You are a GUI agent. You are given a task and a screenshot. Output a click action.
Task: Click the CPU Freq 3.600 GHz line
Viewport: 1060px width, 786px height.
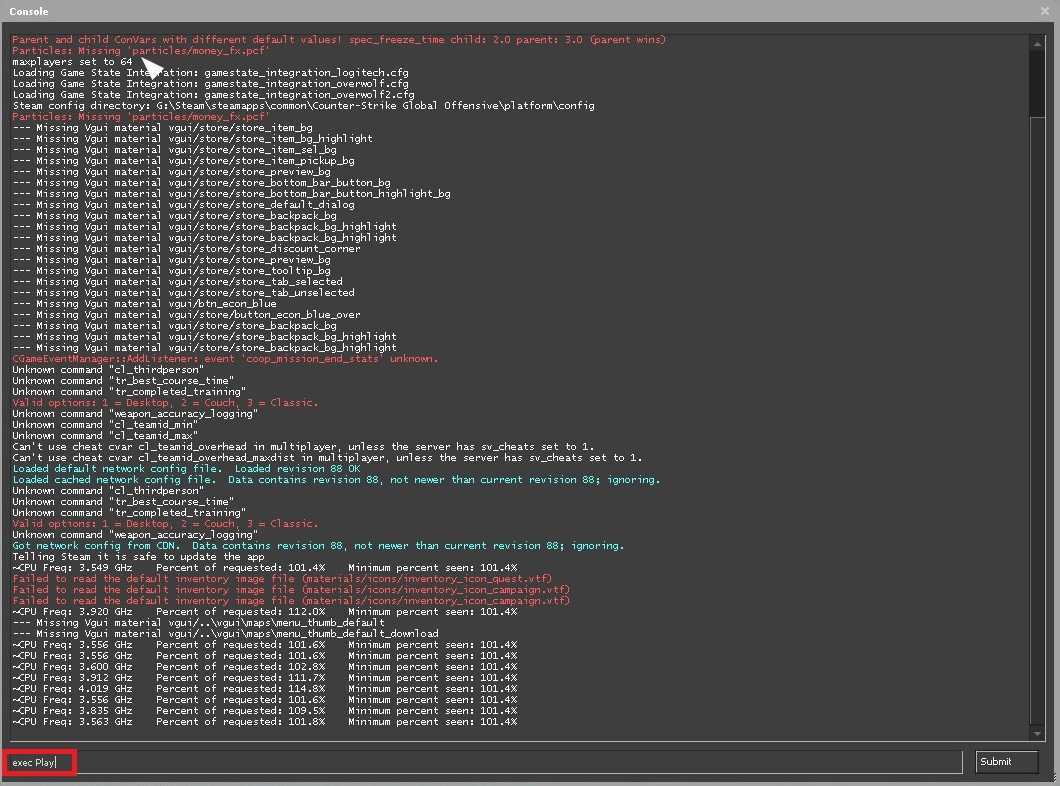tap(265, 666)
